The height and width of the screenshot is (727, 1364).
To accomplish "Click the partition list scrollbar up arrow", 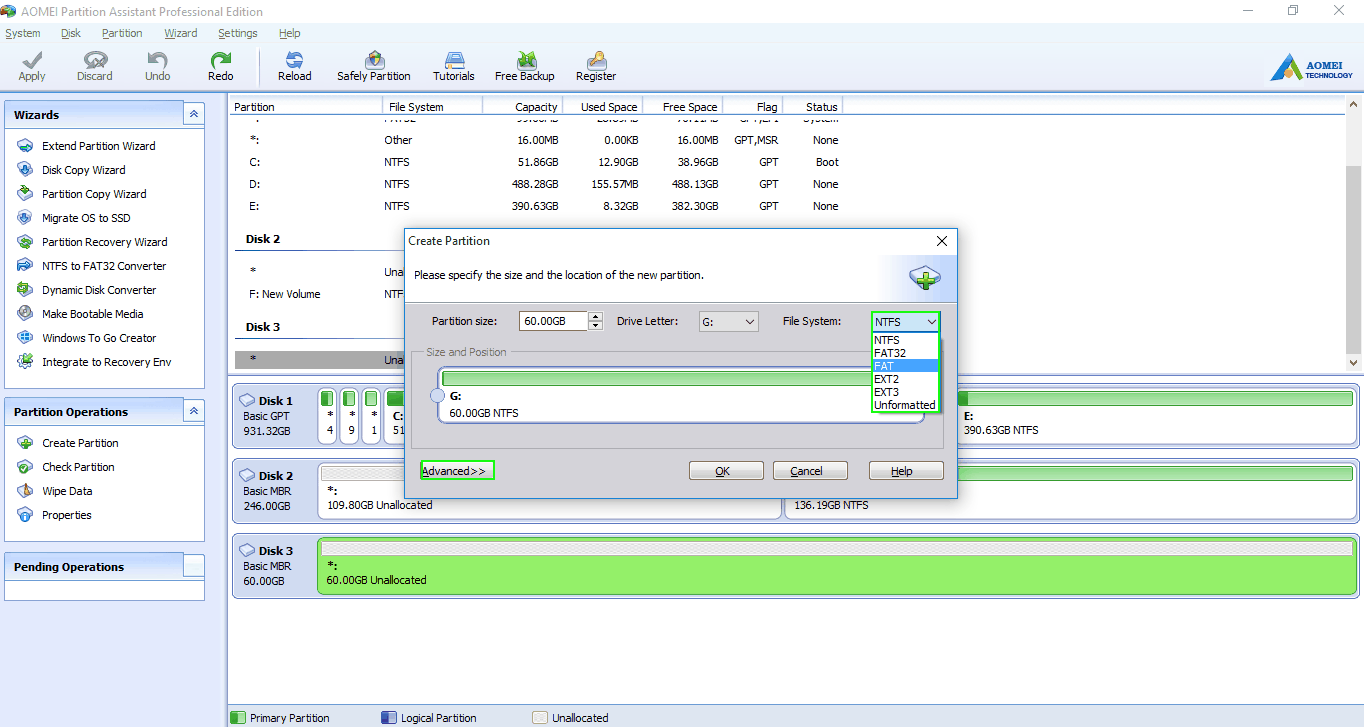I will (1354, 105).
